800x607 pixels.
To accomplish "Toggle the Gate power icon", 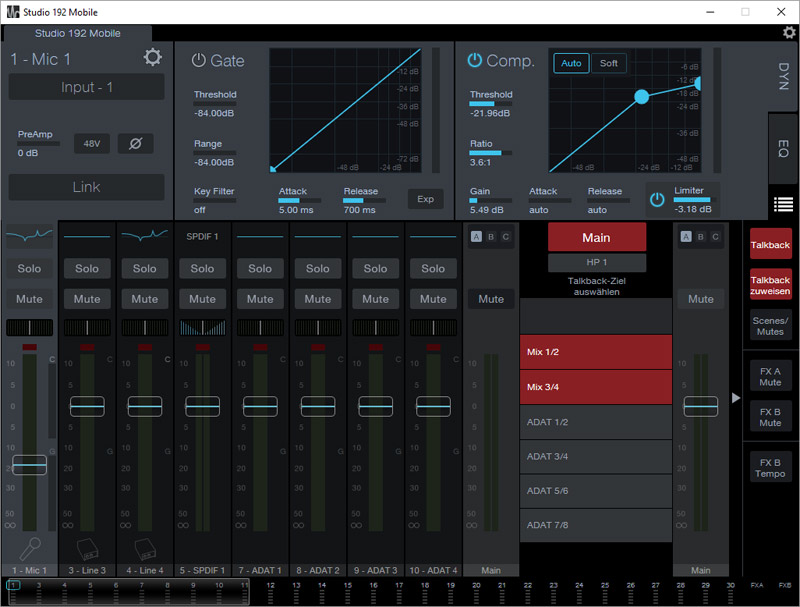I will pyautogui.click(x=199, y=61).
